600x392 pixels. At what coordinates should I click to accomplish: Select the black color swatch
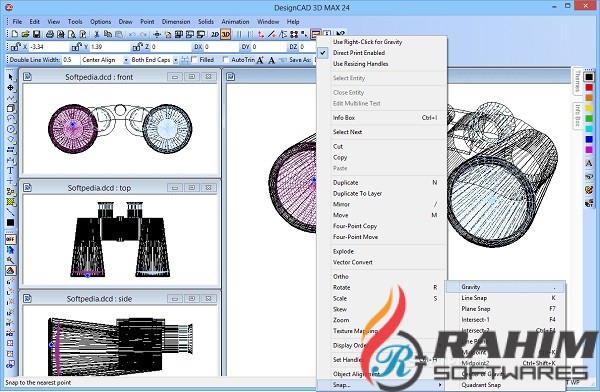pyautogui.click(x=589, y=77)
